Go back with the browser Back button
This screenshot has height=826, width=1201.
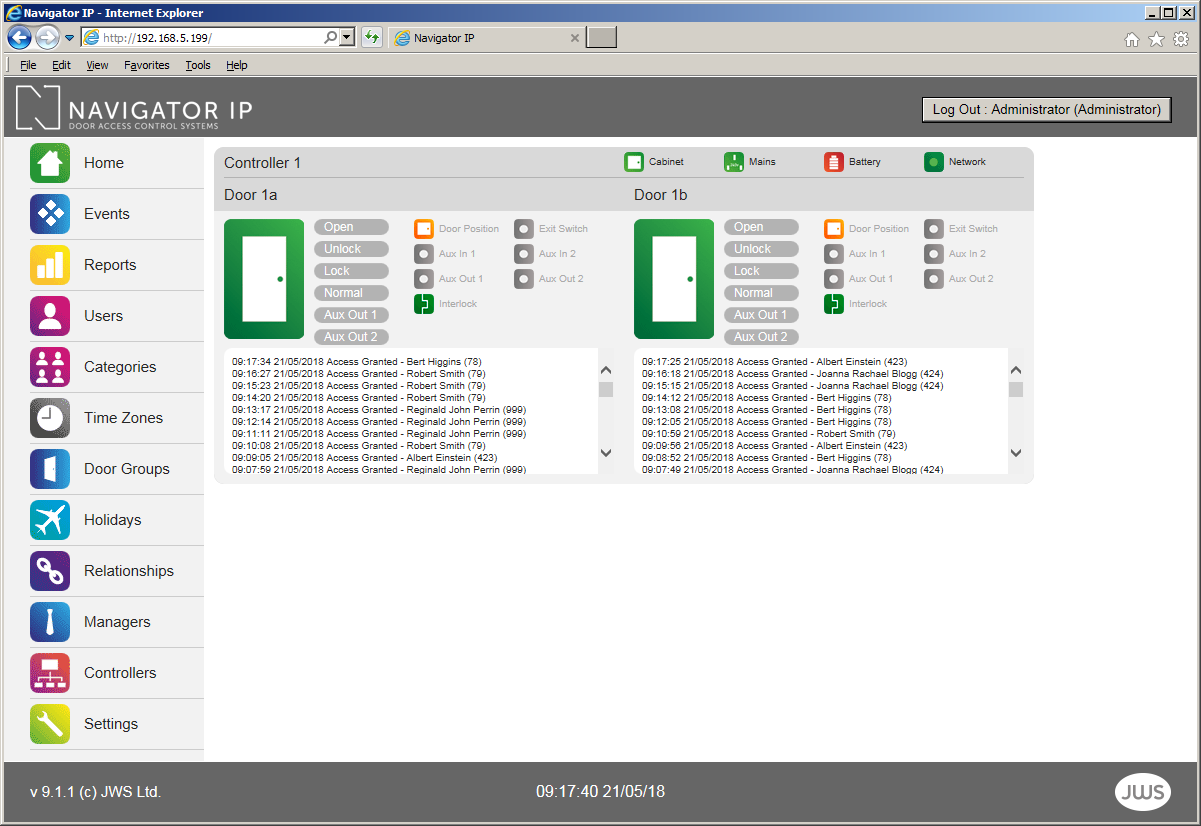[x=19, y=38]
